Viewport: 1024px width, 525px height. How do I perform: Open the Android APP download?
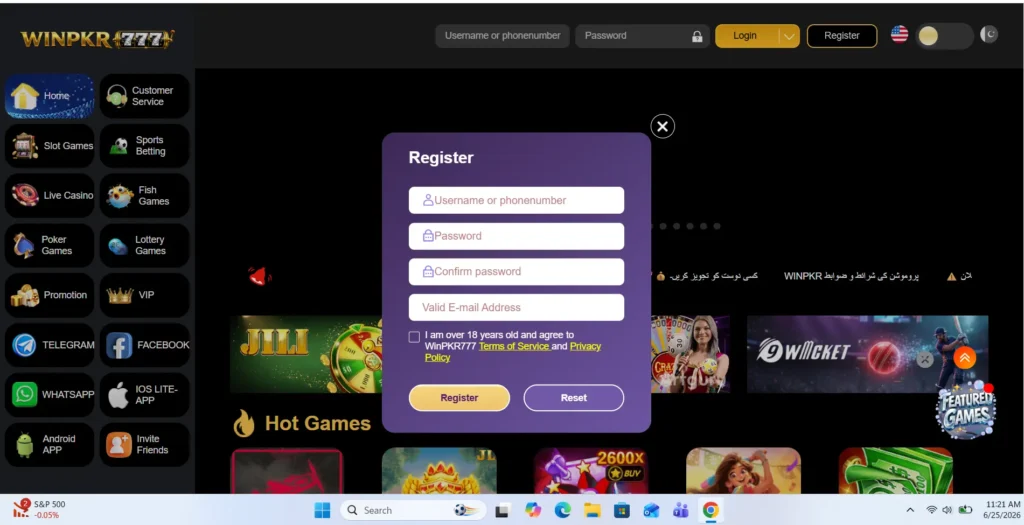point(50,444)
